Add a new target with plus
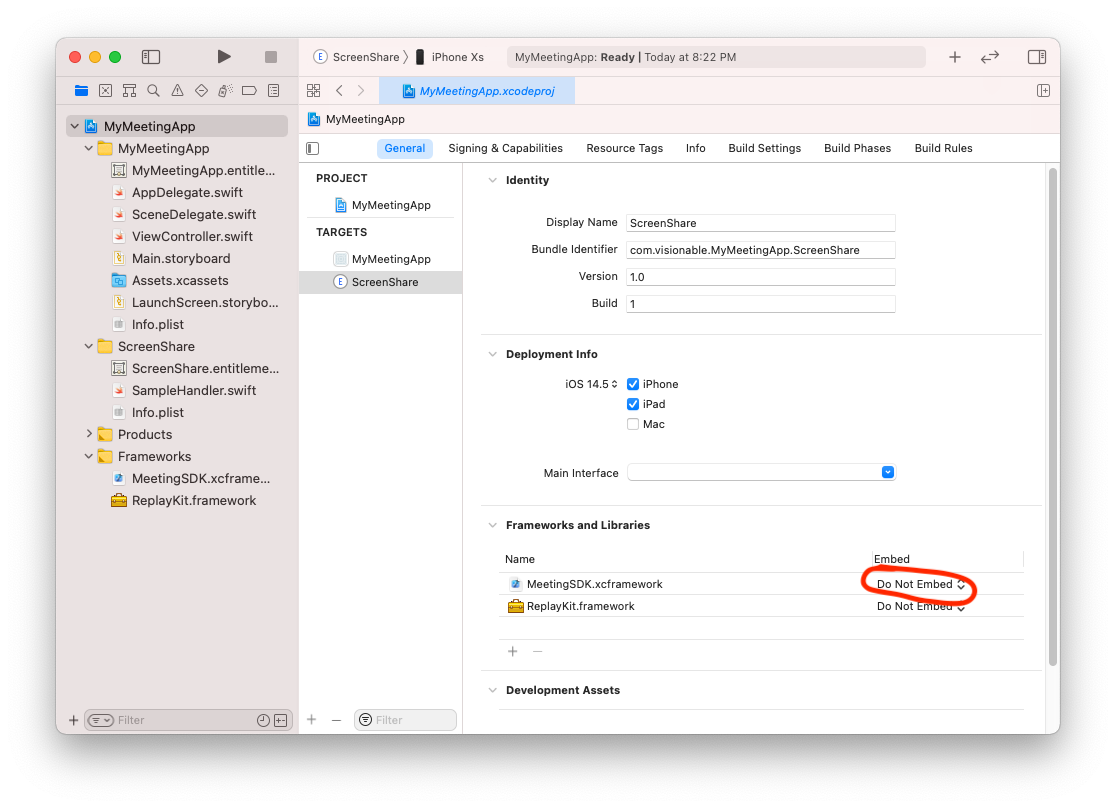The image size is (1116, 808). 312,720
